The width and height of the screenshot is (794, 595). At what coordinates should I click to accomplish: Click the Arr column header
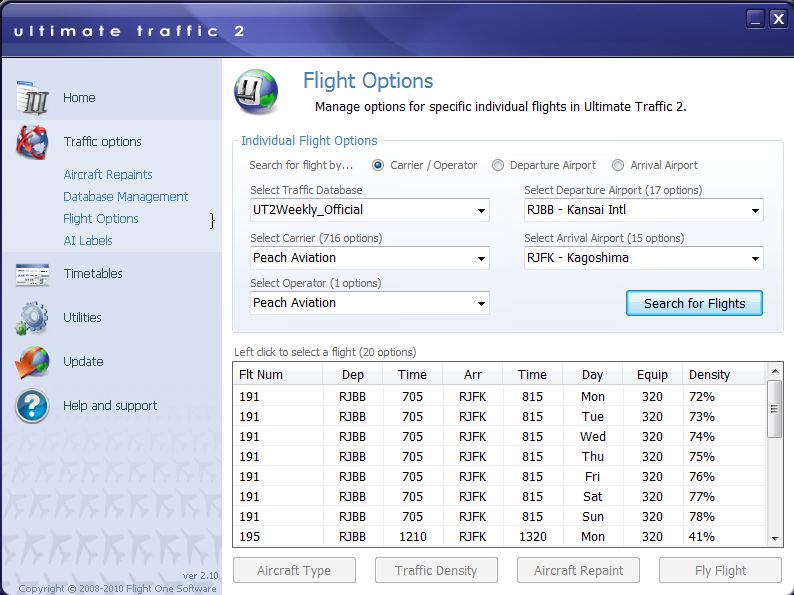click(472, 375)
